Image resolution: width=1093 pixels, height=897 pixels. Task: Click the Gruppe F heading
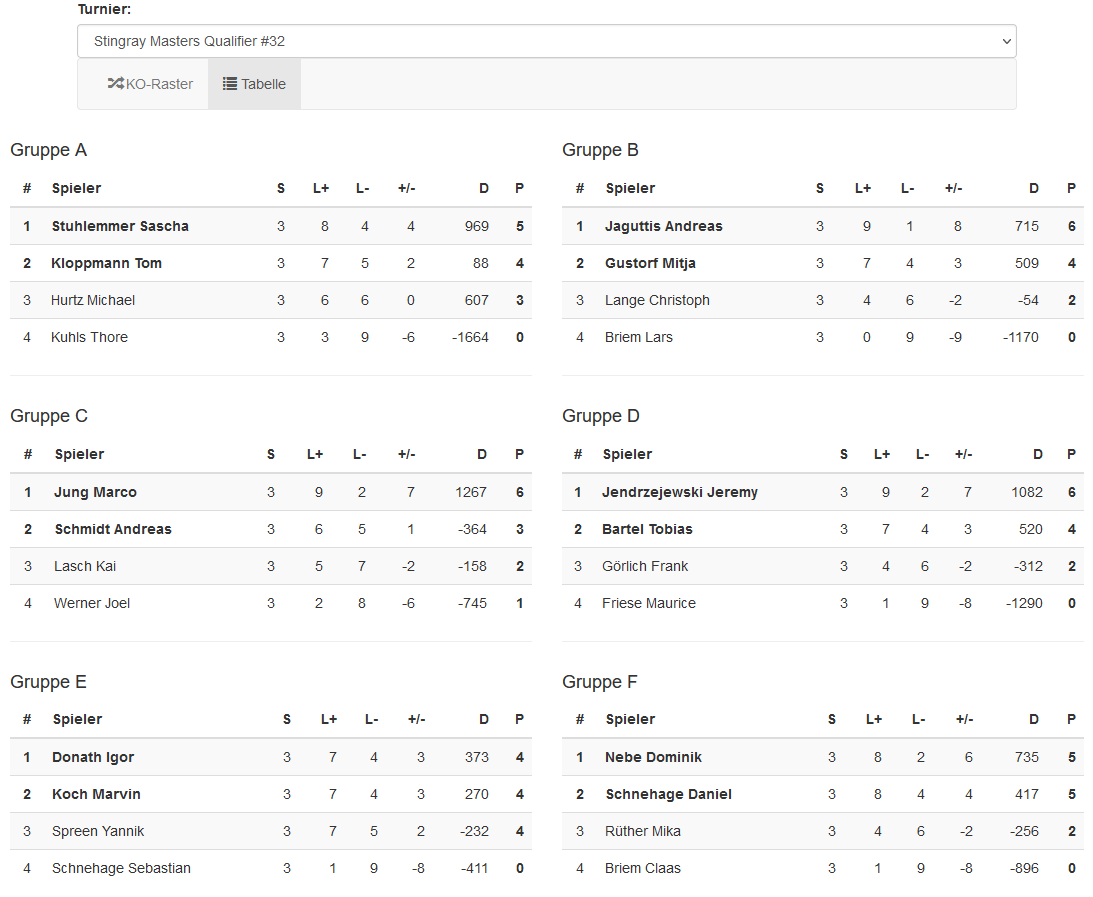pos(600,682)
